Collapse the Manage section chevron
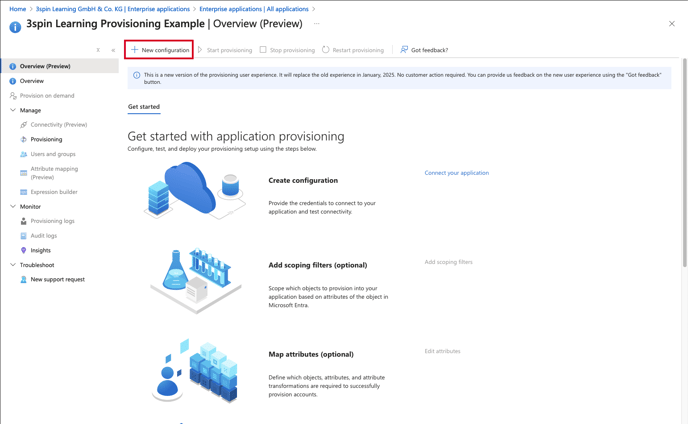The width and height of the screenshot is (688, 424). tap(13, 110)
